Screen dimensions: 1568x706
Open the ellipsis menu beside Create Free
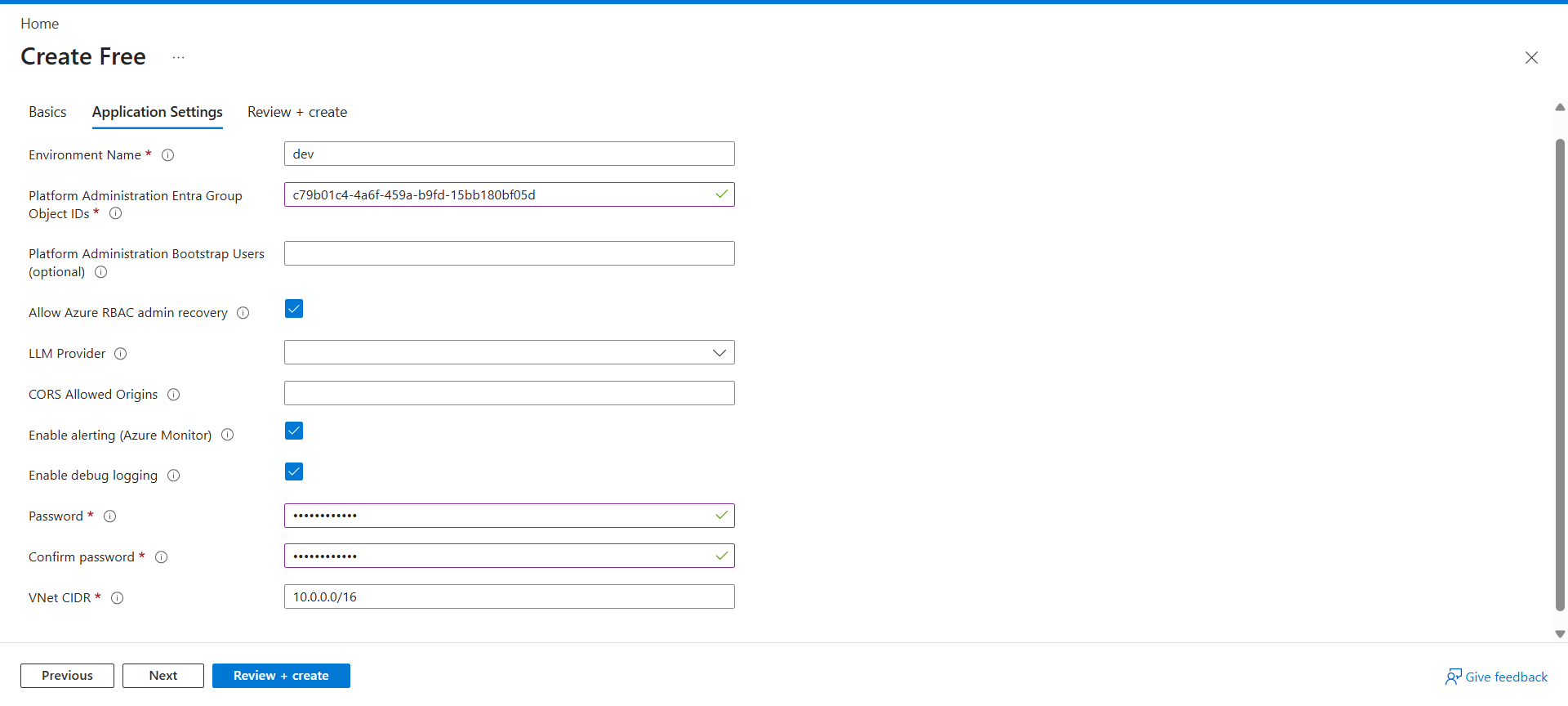click(178, 57)
